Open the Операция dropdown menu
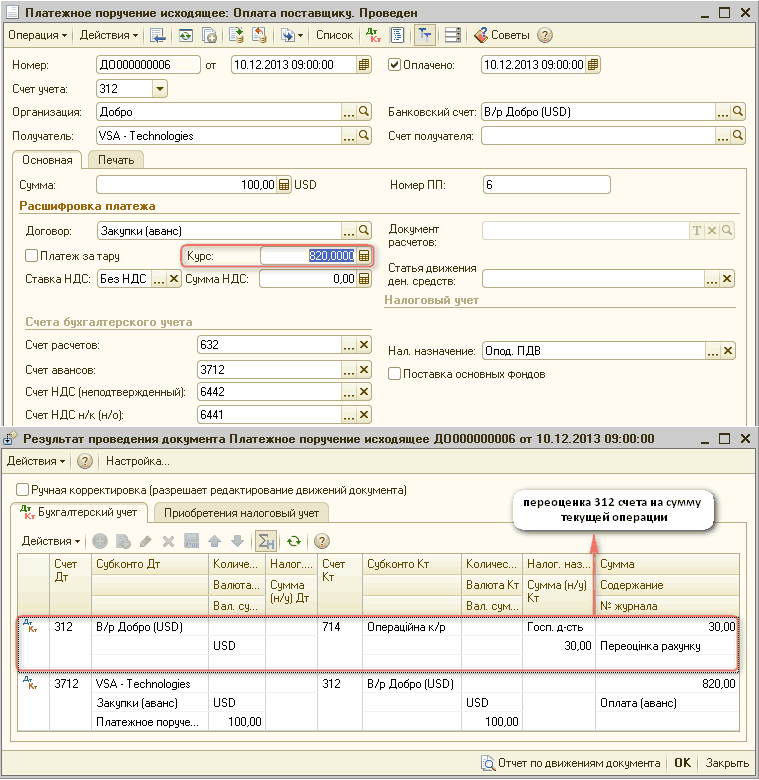Screen dimensions: 759x780 (37, 35)
